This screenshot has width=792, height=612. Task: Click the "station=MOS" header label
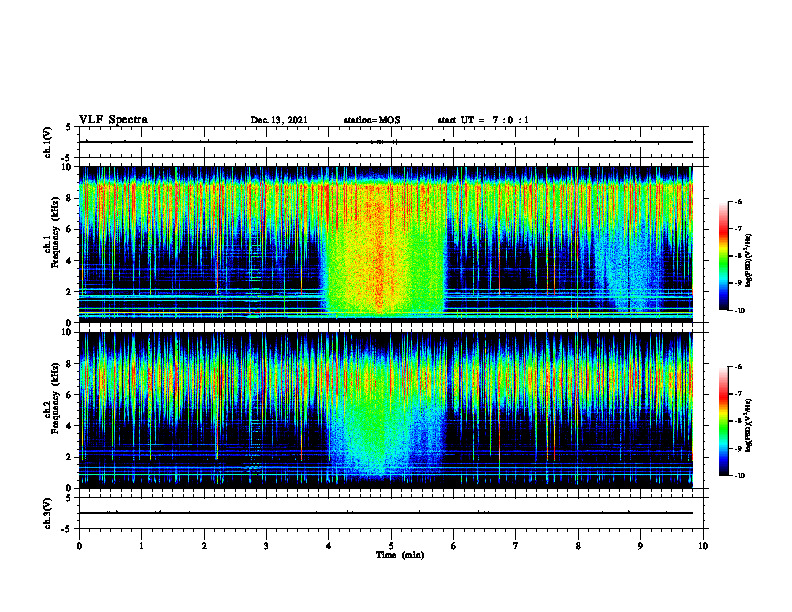[x=372, y=120]
